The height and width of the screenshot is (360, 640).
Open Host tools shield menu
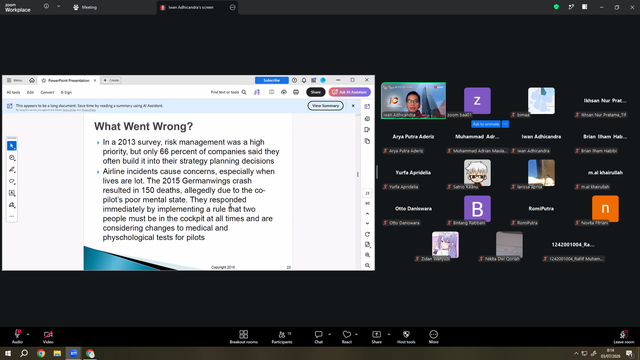pyautogui.click(x=406, y=336)
